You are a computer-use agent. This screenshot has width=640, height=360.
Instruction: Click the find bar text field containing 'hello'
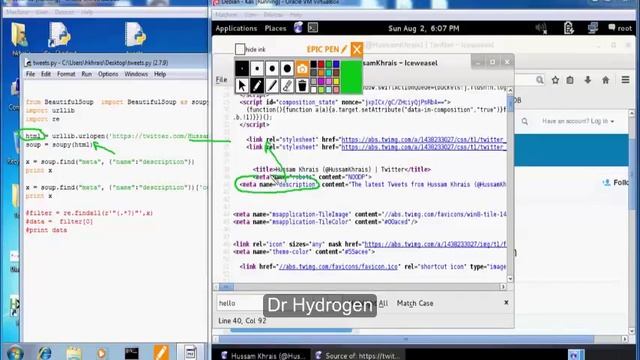point(240,303)
